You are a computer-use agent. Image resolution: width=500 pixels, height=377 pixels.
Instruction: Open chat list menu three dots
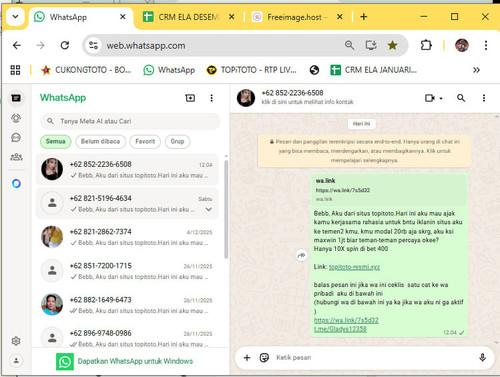click(x=211, y=98)
